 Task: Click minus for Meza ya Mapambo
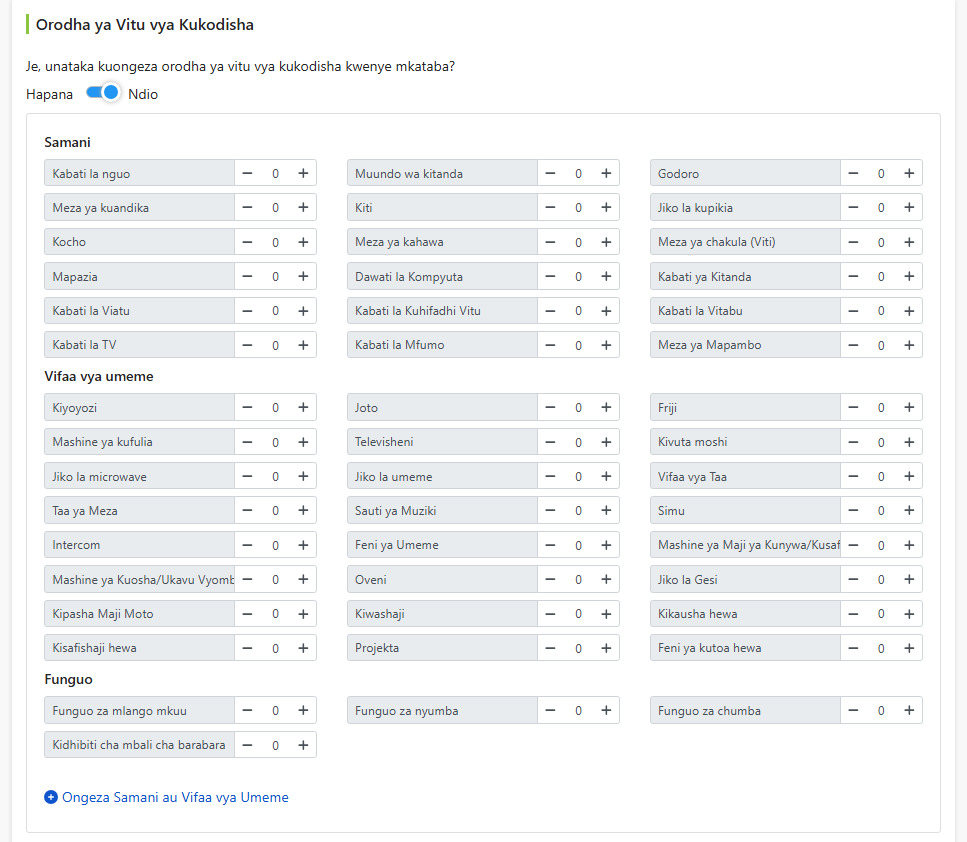853,345
